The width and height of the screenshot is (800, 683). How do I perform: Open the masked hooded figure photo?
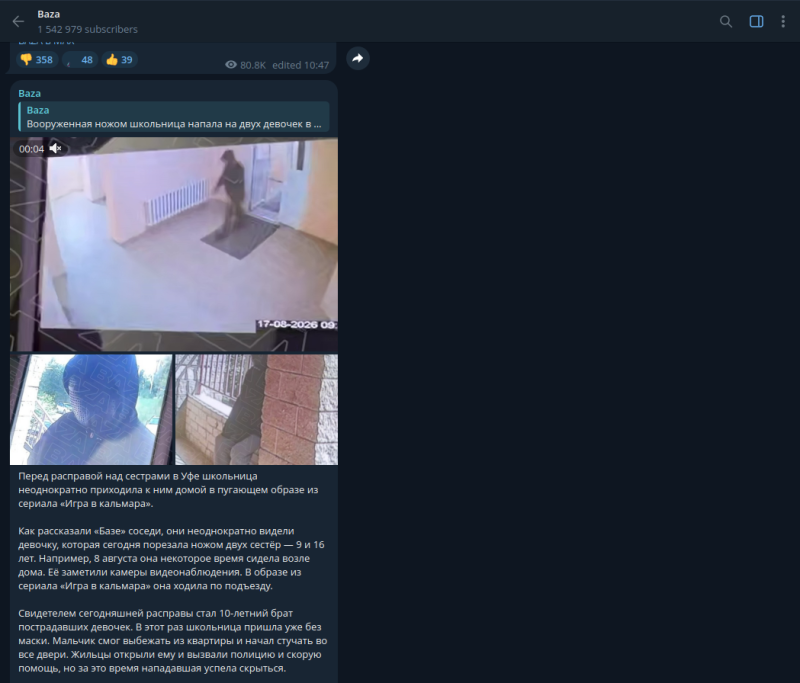click(91, 410)
